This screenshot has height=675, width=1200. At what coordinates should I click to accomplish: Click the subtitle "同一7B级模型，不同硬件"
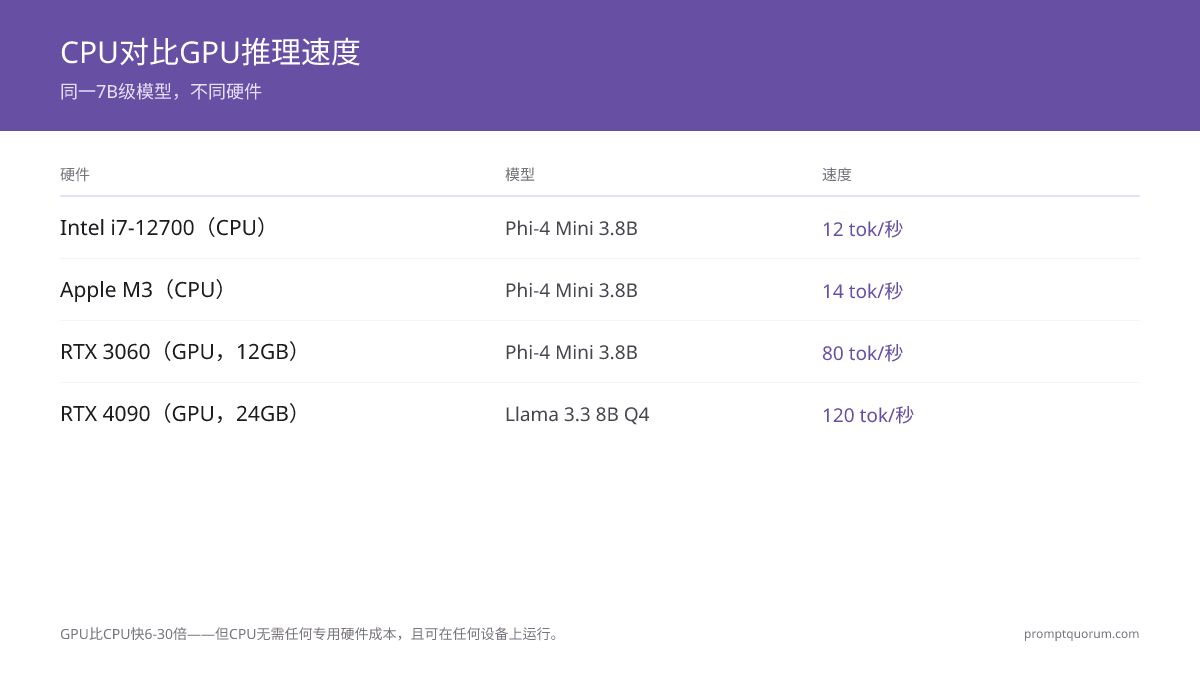coord(161,92)
